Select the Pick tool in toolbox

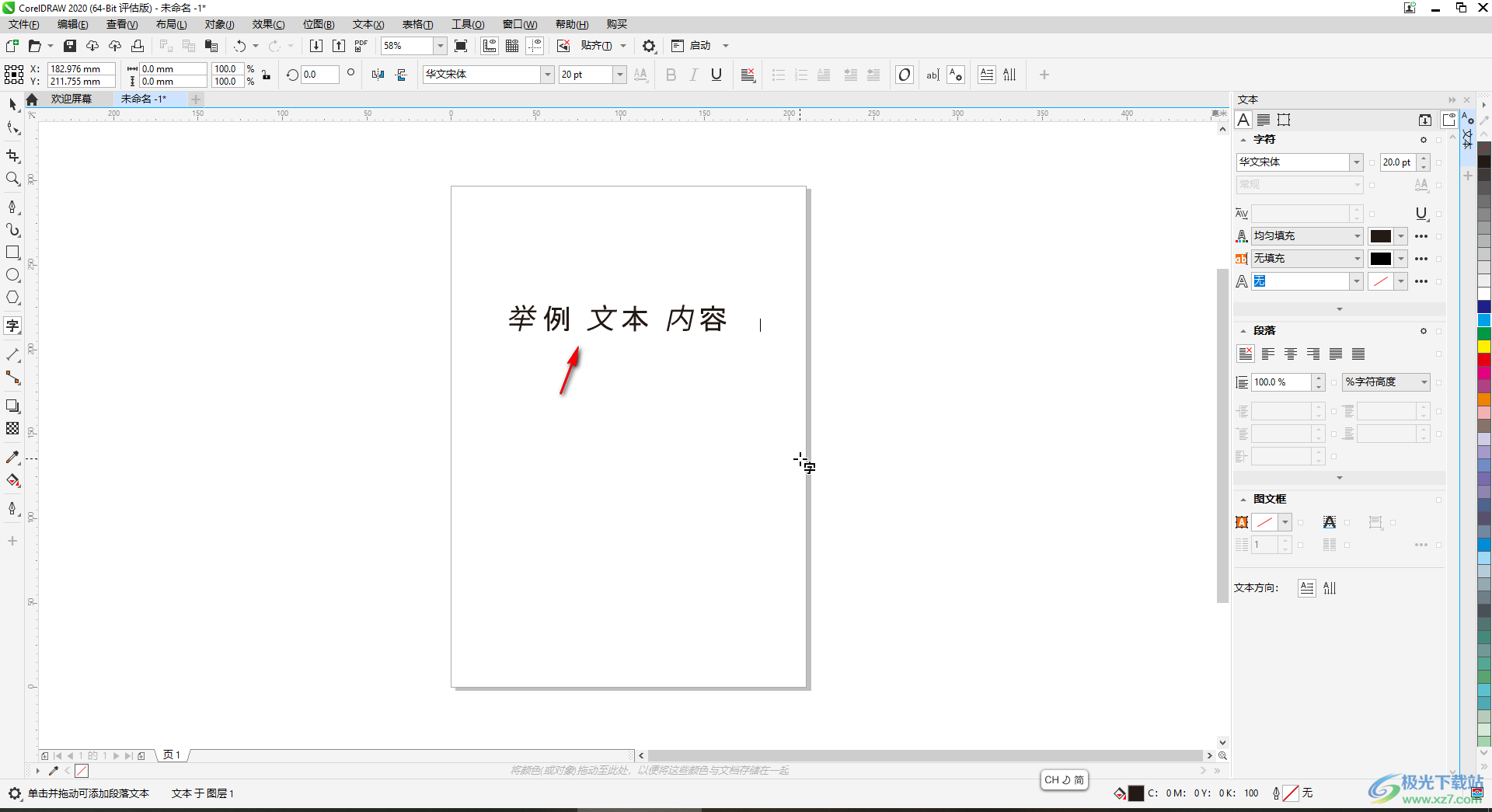click(x=12, y=104)
